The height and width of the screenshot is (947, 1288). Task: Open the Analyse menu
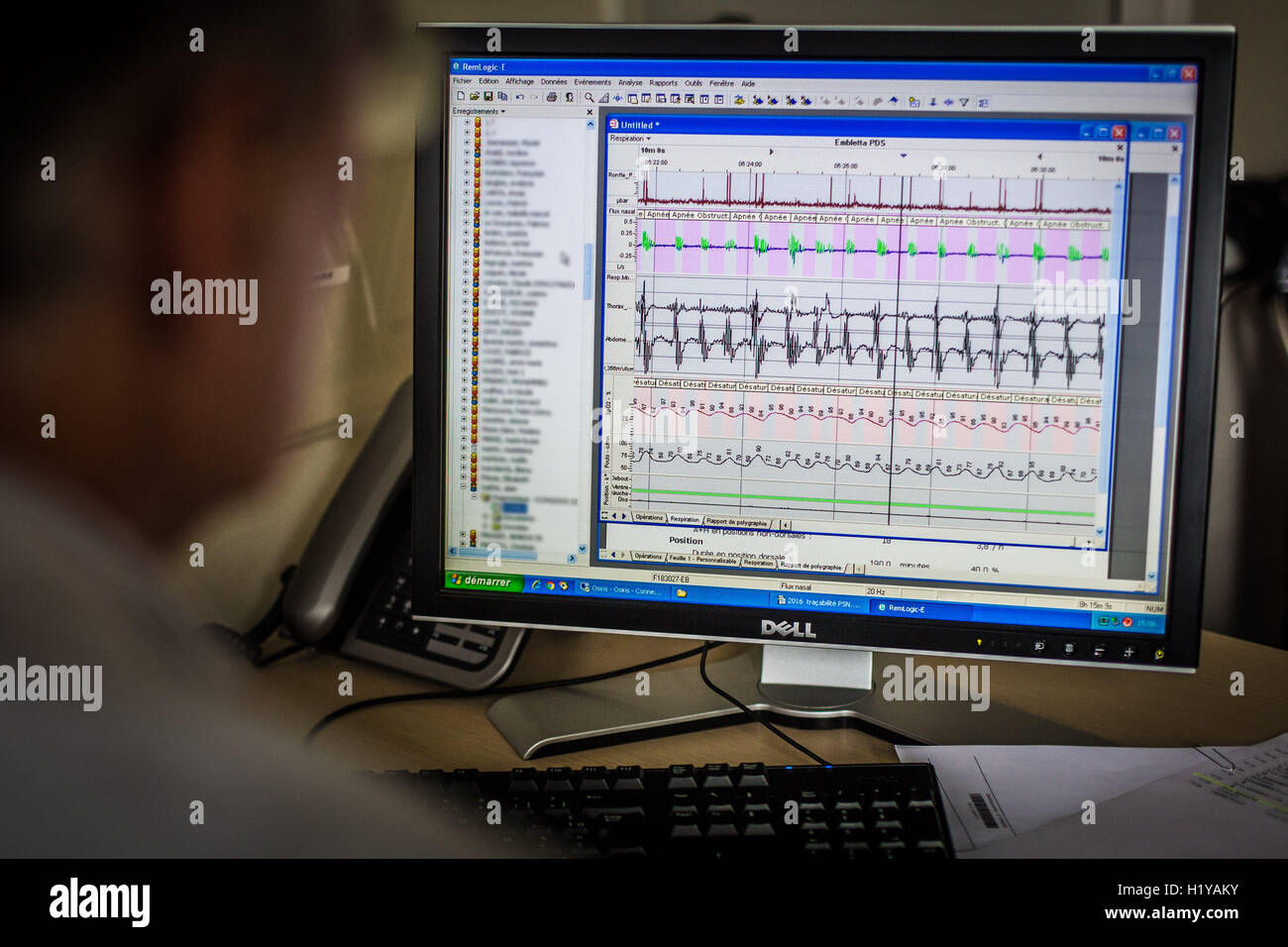630,82
